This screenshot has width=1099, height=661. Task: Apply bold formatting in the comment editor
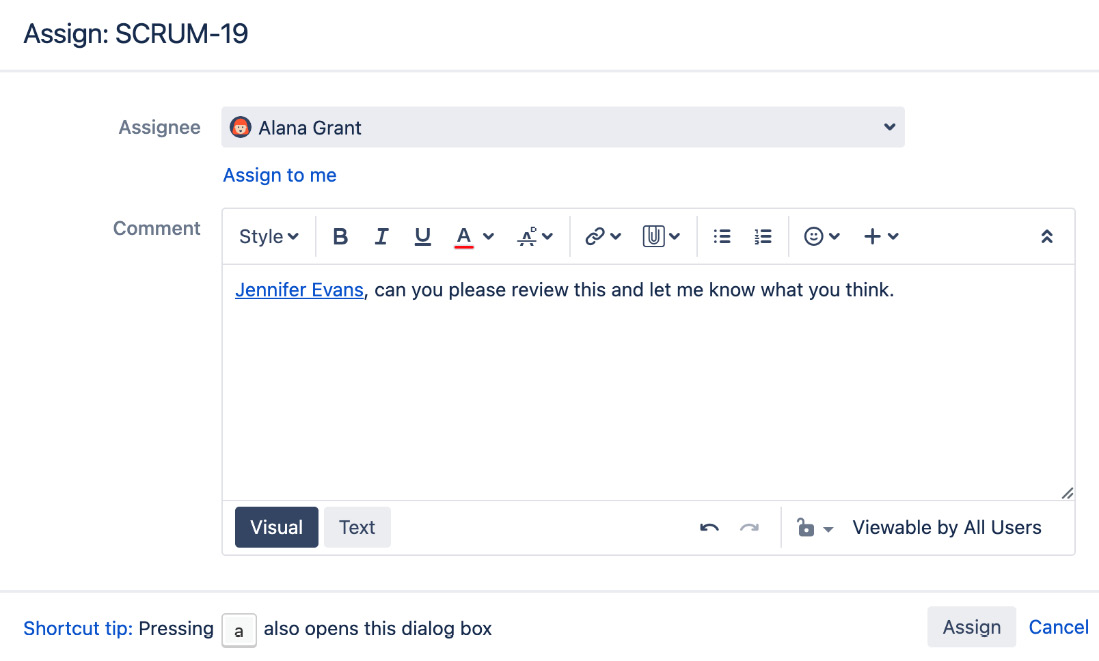(x=340, y=236)
